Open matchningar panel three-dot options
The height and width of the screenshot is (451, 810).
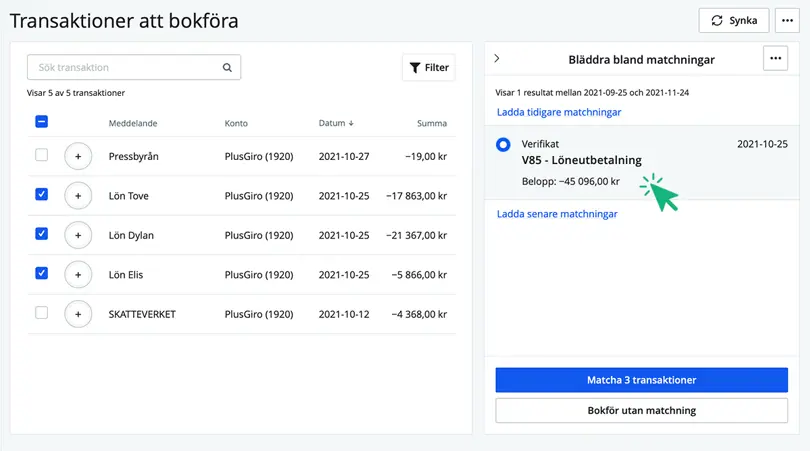pyautogui.click(x=775, y=59)
